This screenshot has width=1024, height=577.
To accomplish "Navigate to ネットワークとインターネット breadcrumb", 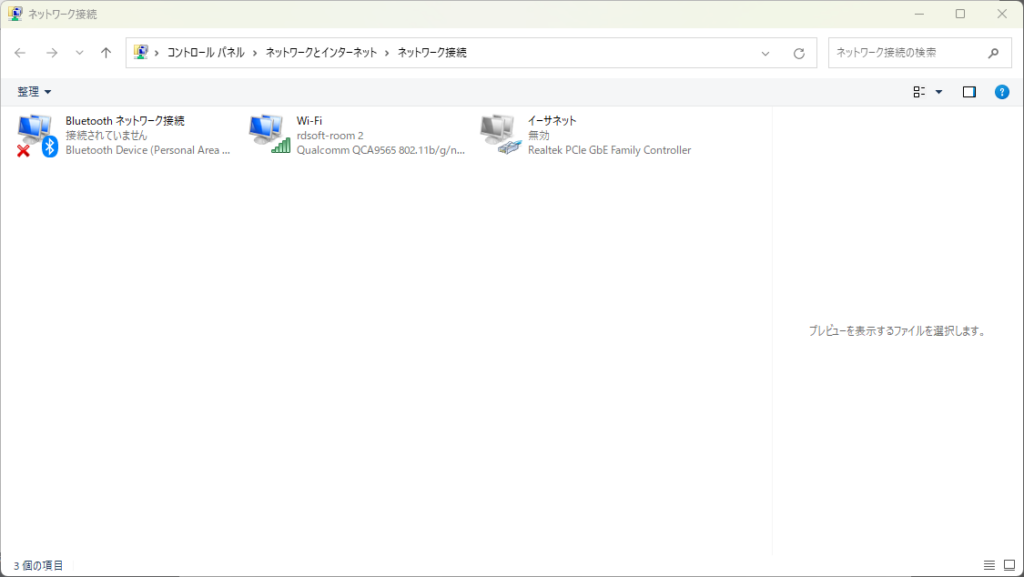I will tap(320, 53).
